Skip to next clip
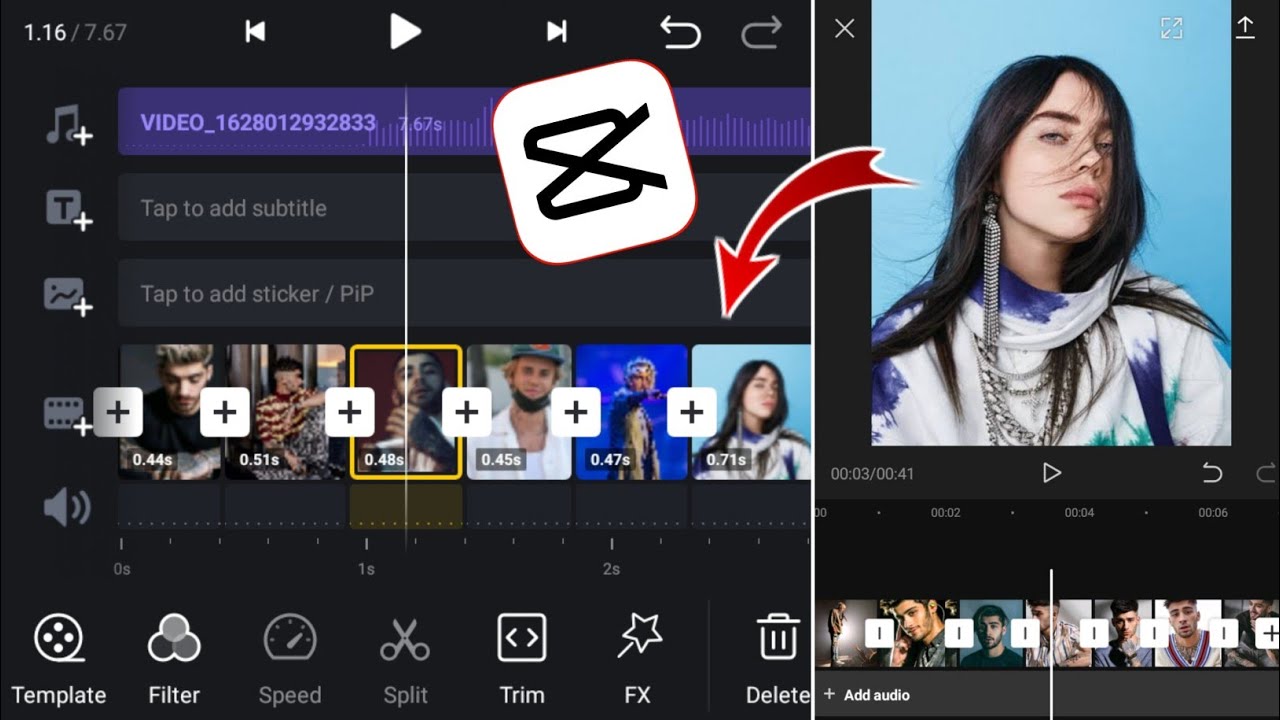Image resolution: width=1280 pixels, height=720 pixels. [x=557, y=32]
